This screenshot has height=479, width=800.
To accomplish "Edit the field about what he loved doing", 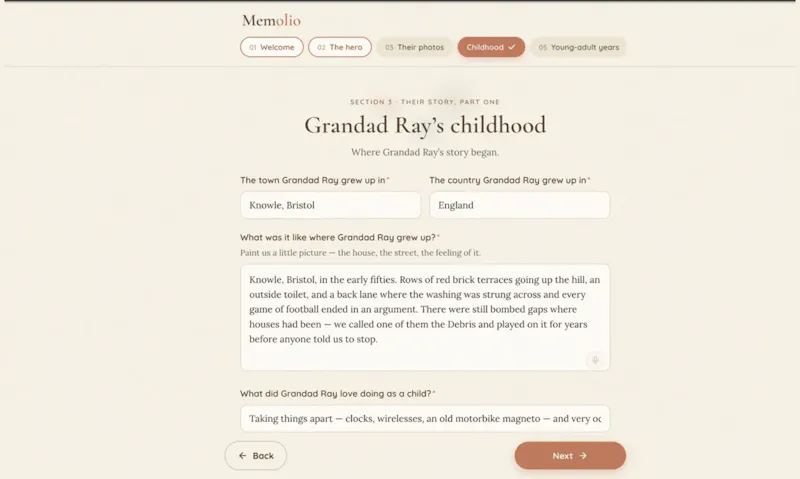I will [425, 418].
